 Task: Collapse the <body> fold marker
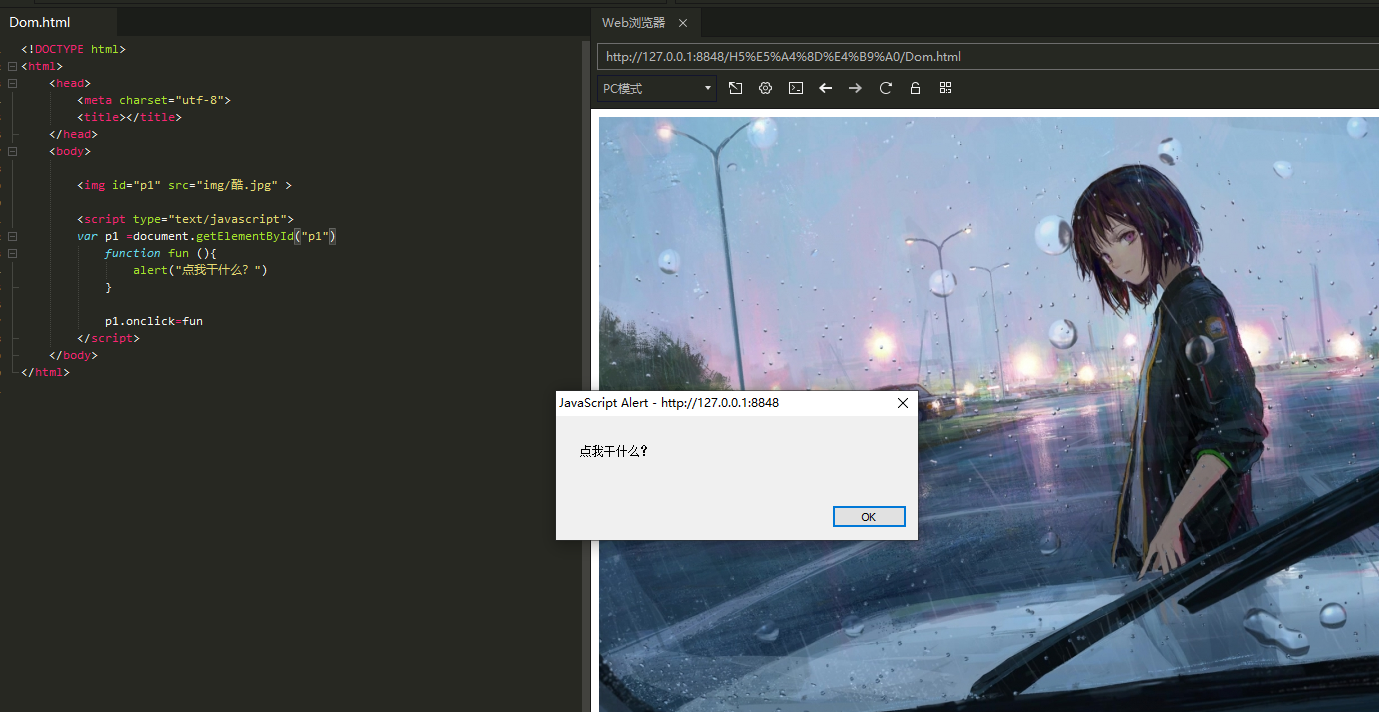(x=12, y=151)
